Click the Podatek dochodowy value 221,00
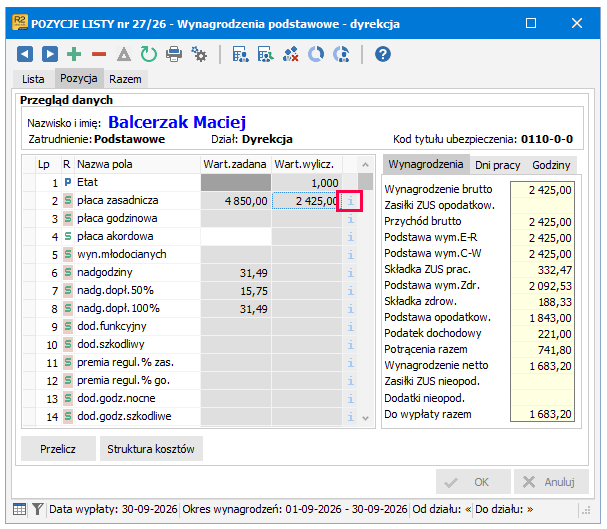The image size is (607, 529). pyautogui.click(x=542, y=334)
